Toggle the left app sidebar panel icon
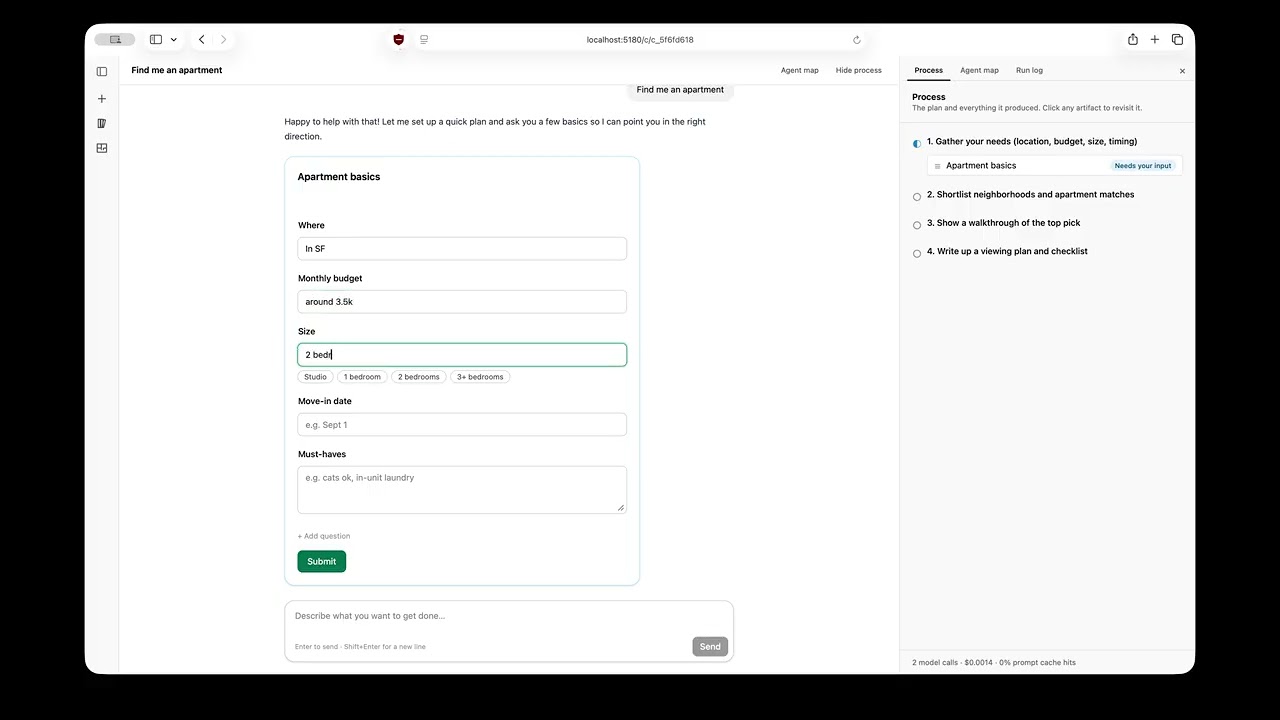Viewport: 1280px width, 720px height. pyautogui.click(x=101, y=71)
